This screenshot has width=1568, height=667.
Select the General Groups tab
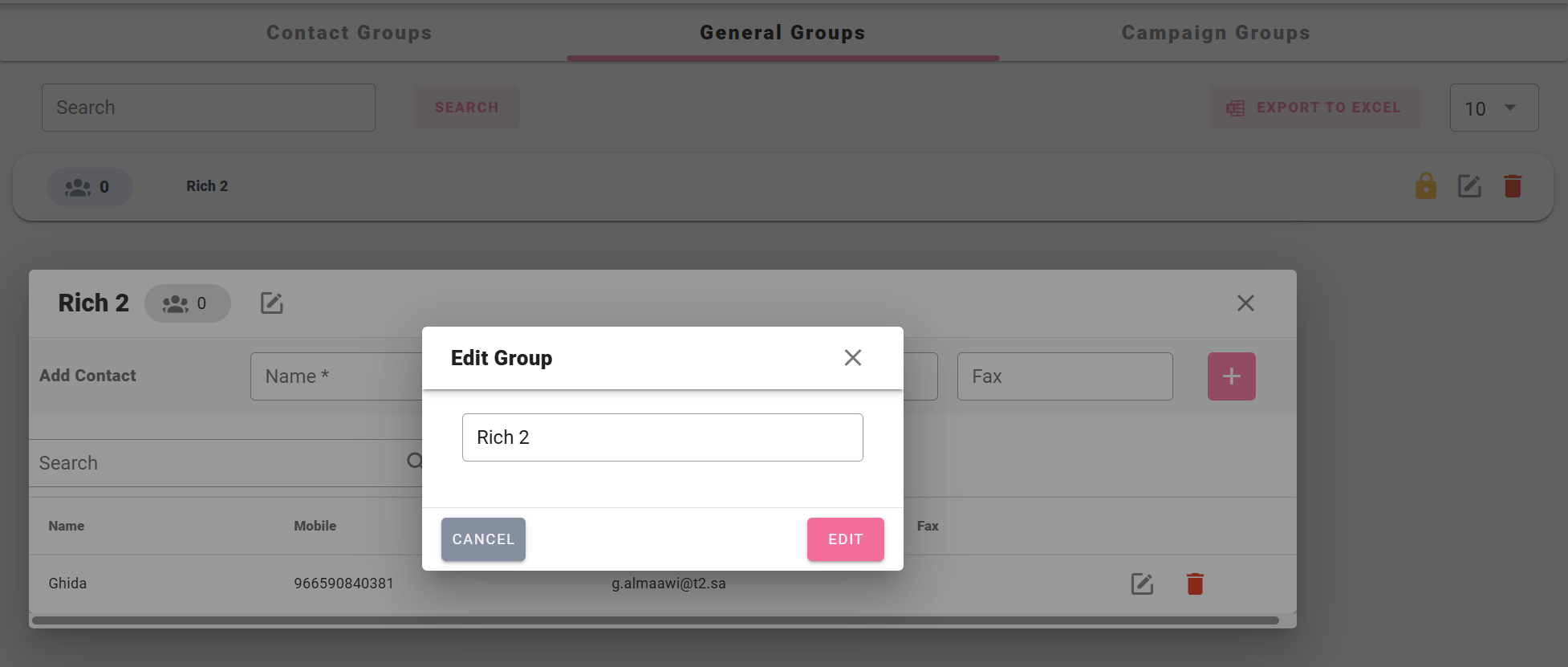click(x=782, y=33)
